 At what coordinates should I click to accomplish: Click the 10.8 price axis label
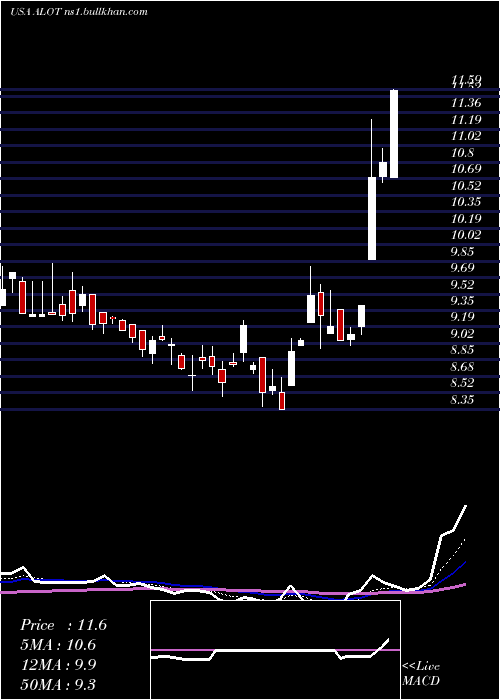point(463,153)
